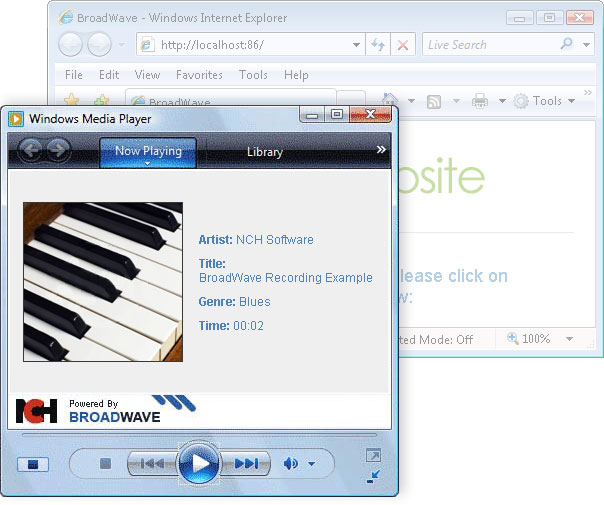Open the Now Playing dropdown arrow
The width and height of the screenshot is (604, 505).
pos(148,164)
